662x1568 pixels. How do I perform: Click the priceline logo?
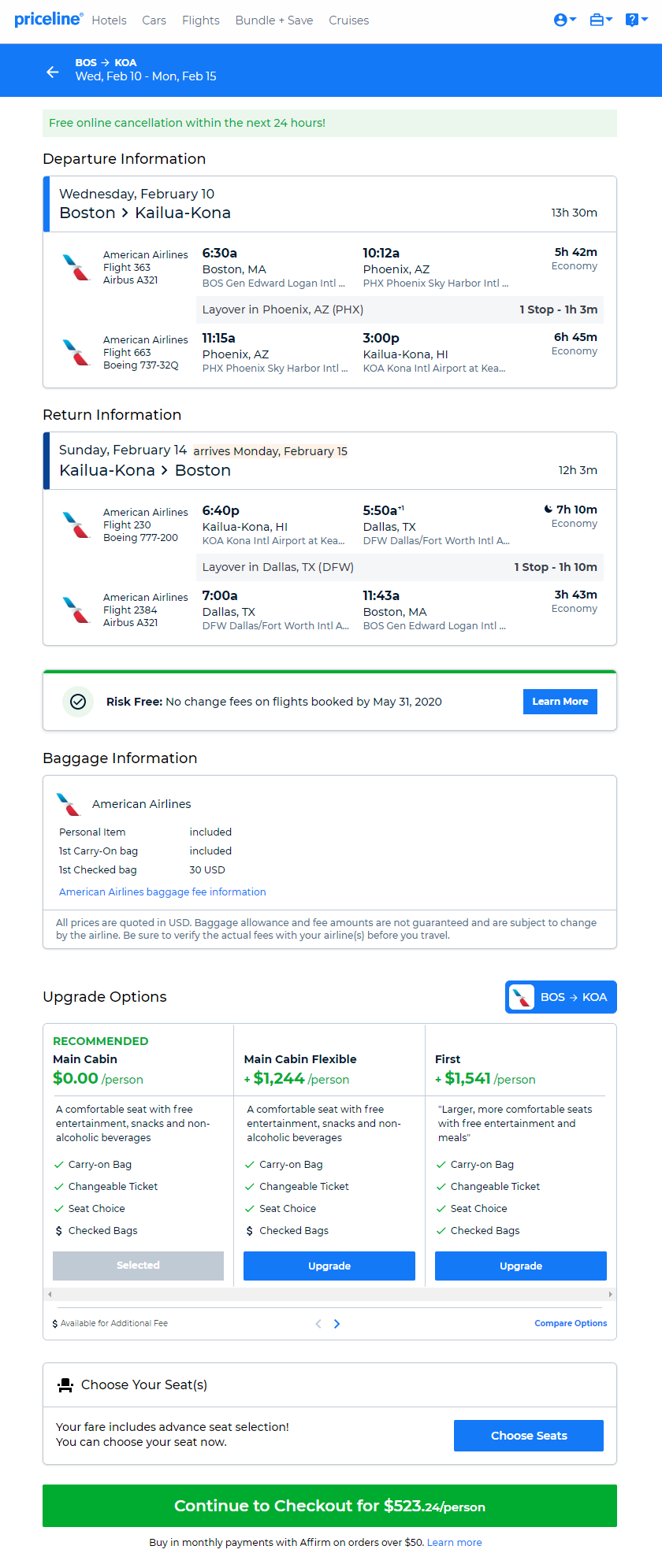tap(48, 19)
